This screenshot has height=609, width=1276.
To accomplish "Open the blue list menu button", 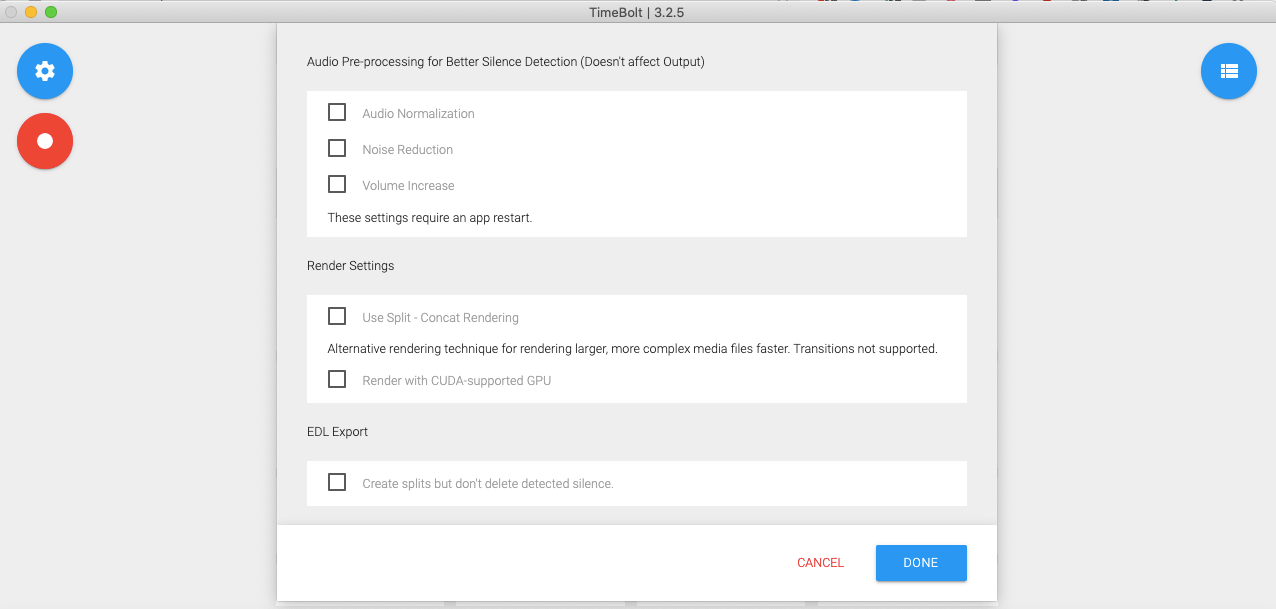I will coord(1229,71).
